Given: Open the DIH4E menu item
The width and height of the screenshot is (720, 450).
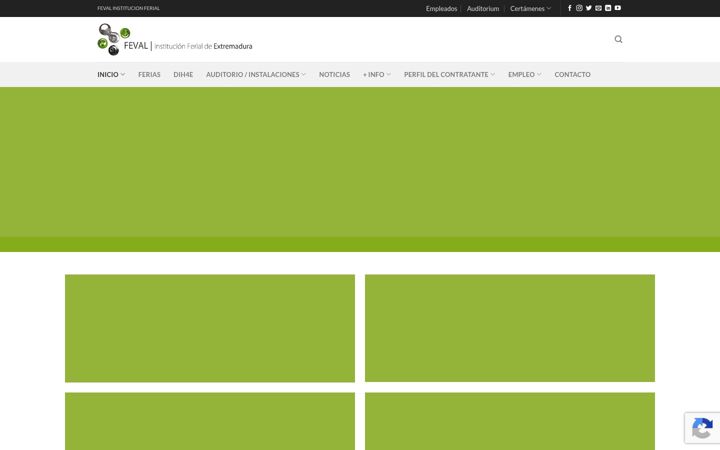Looking at the screenshot, I should coord(183,74).
